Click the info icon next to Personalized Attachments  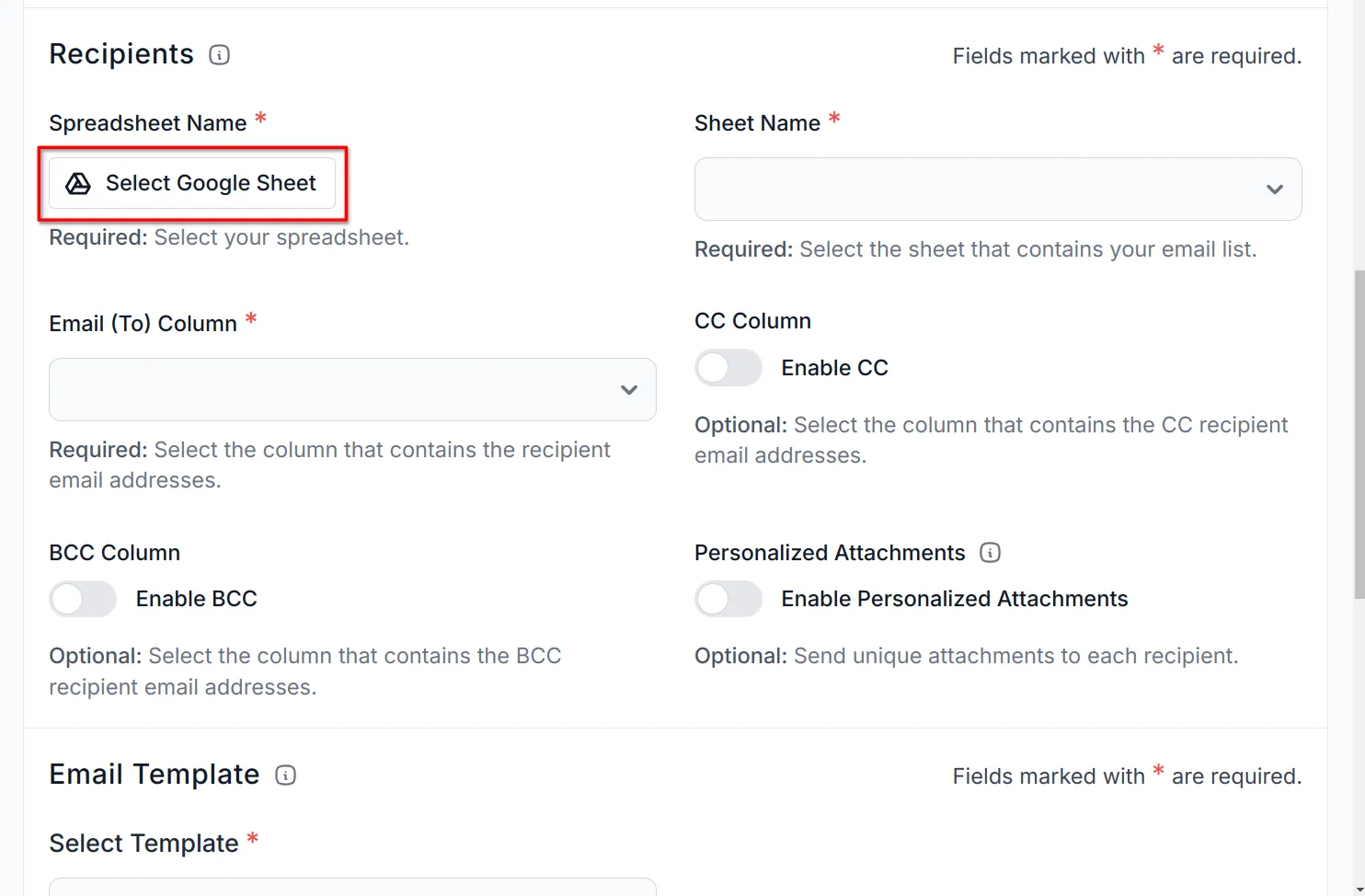click(x=990, y=552)
